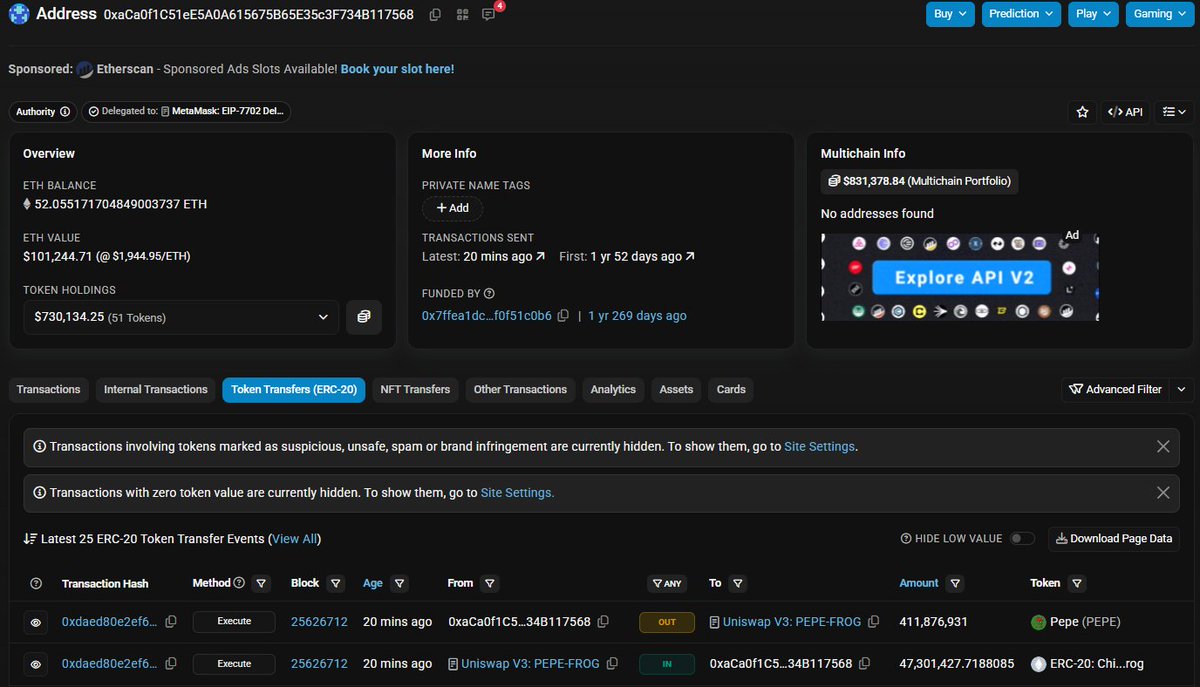Preview details of the ERC-20: Chi...rog transfer row
1200x687 pixels.
click(x=36, y=664)
